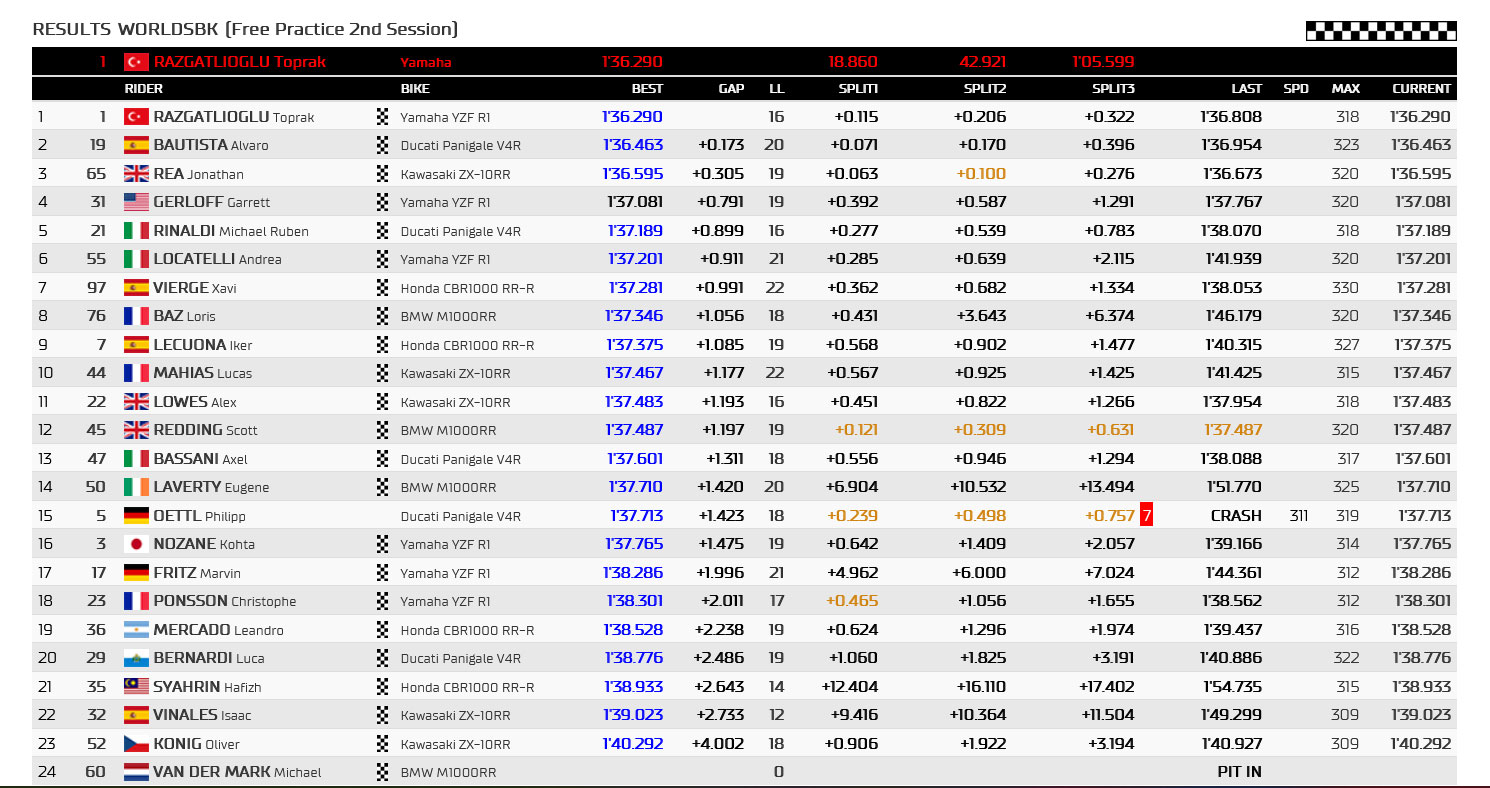The image size is (1490, 788).
Task: Click the Dutch flag beside VAN DER MARK
Action: pyautogui.click(x=136, y=772)
